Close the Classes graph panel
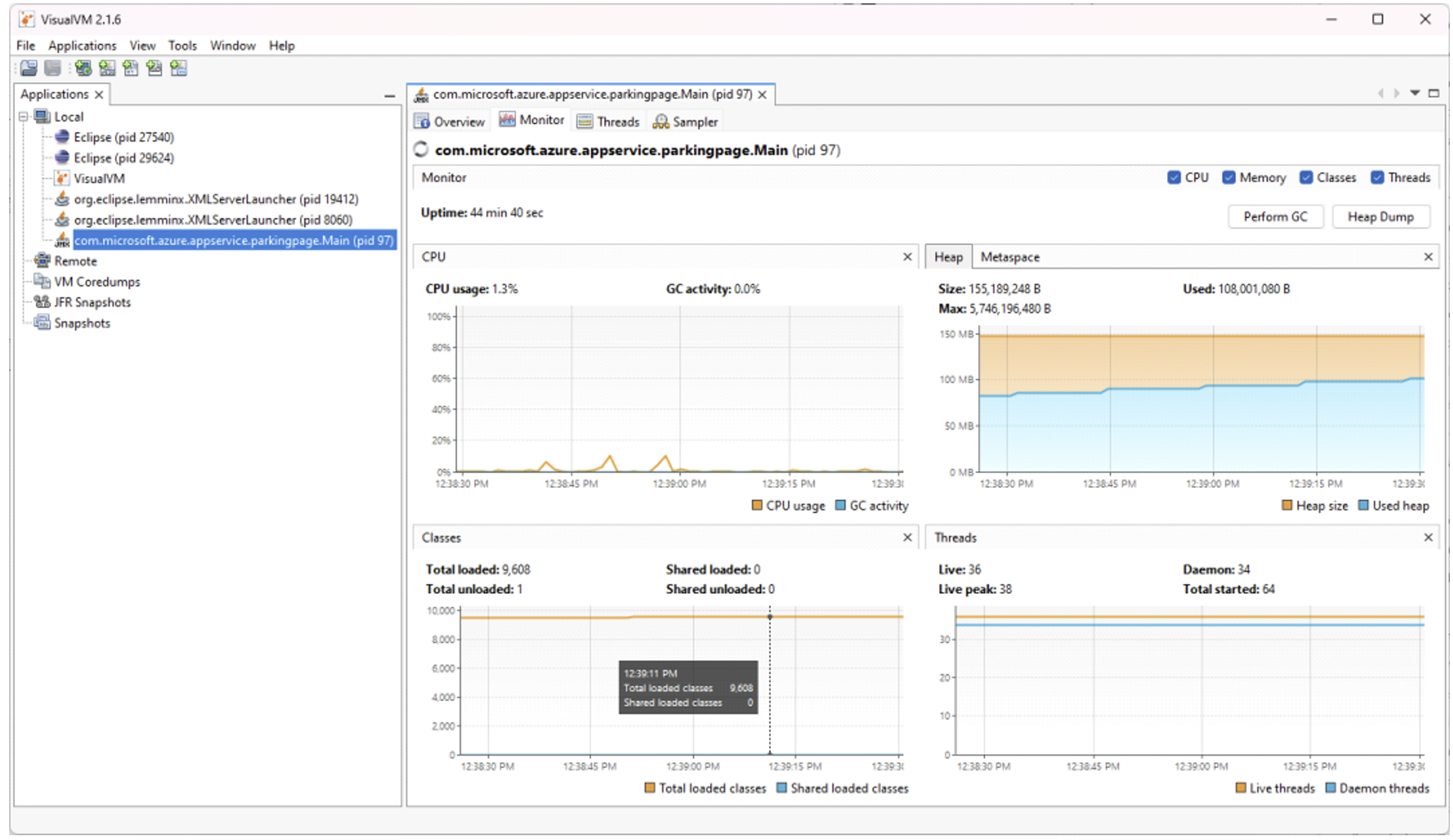The height and width of the screenshot is (840, 1453). coord(907,537)
